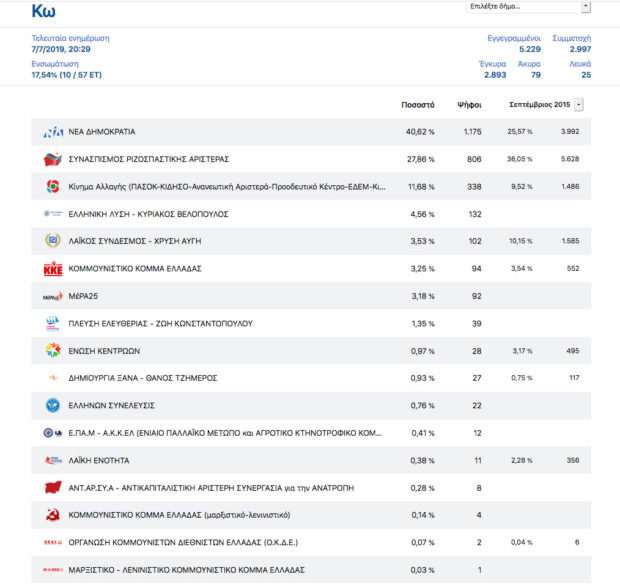Click the Νέα Δημοκρατία party logo

(x=53, y=132)
